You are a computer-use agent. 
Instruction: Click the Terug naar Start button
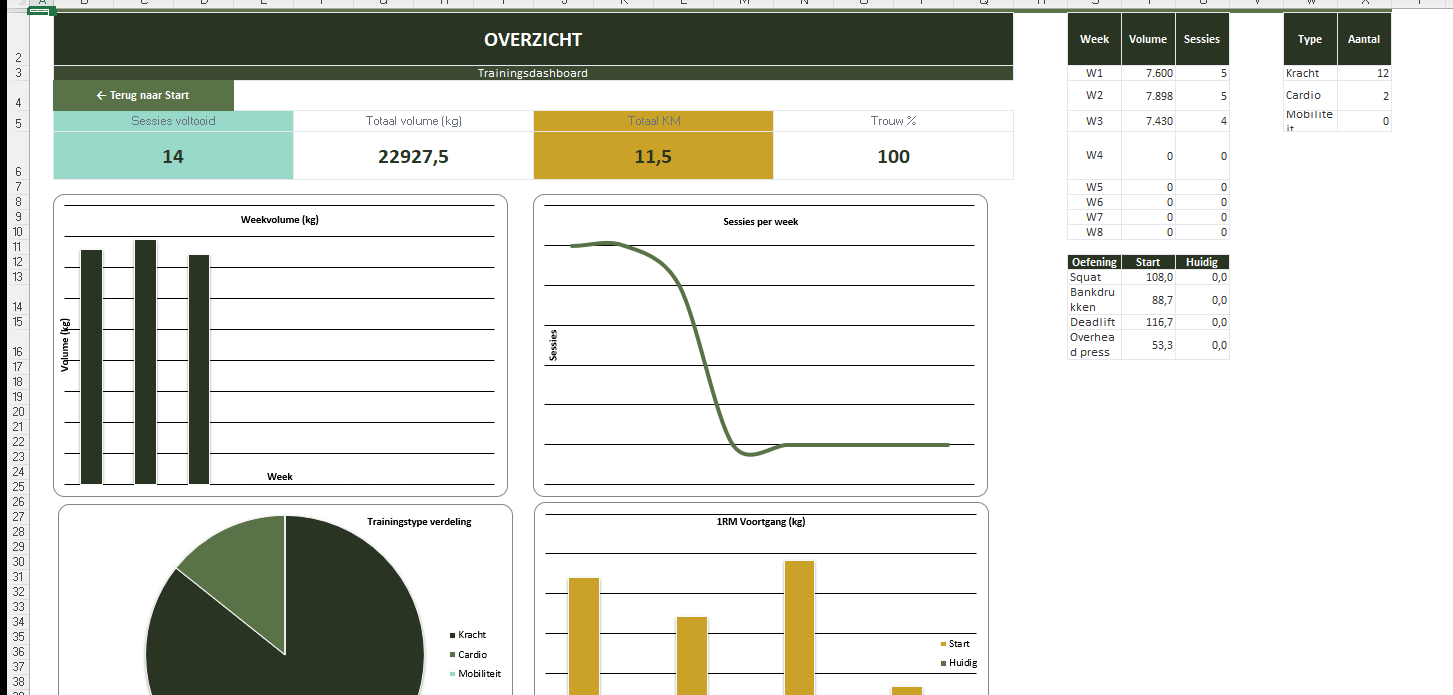tap(143, 96)
